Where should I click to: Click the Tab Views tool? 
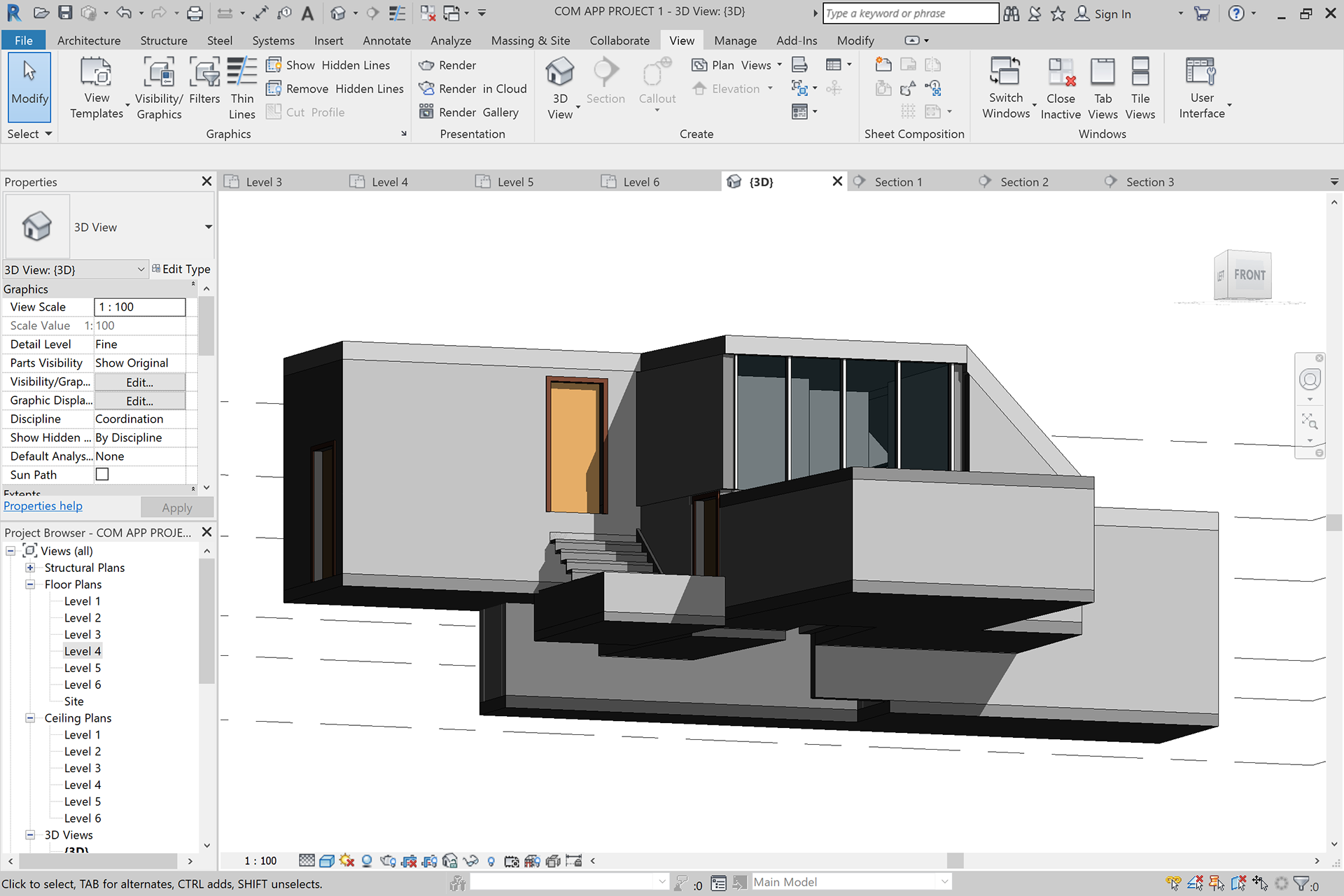[x=1103, y=88]
